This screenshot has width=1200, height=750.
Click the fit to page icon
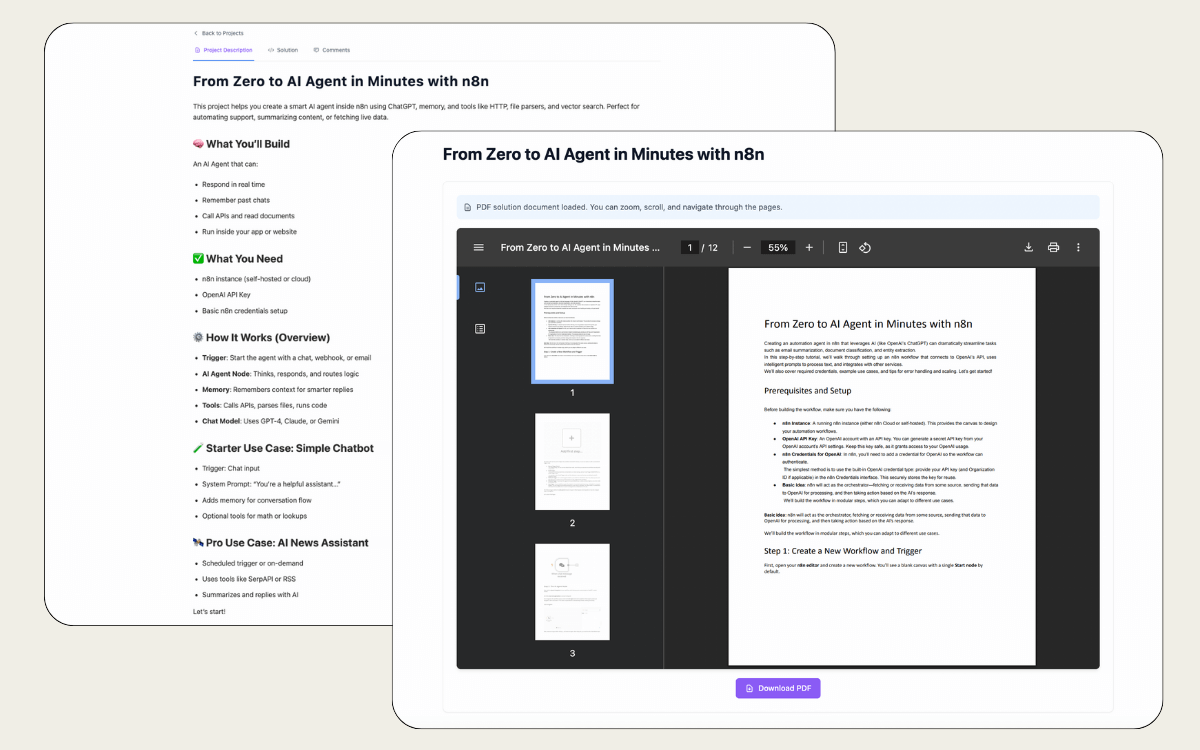coord(843,247)
